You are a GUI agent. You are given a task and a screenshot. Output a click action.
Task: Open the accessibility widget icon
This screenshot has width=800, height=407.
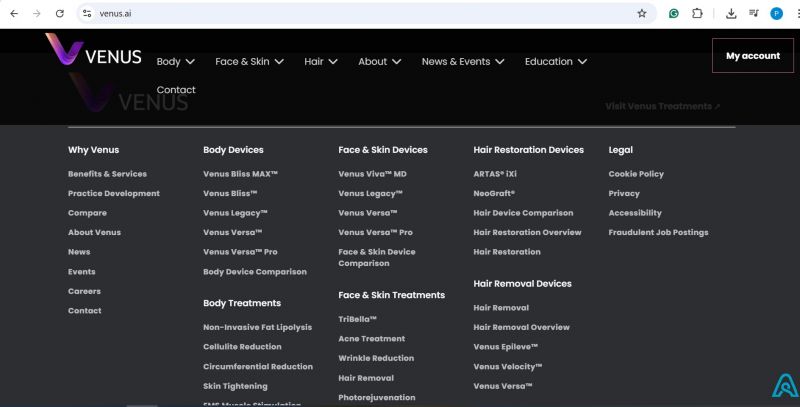[x=786, y=386]
